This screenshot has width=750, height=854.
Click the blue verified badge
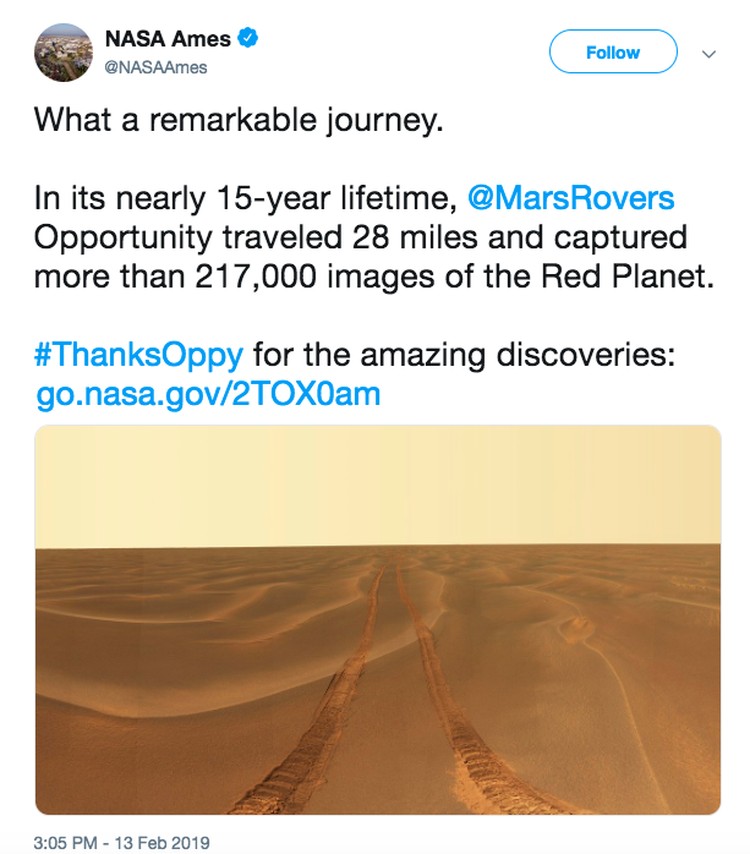[248, 38]
